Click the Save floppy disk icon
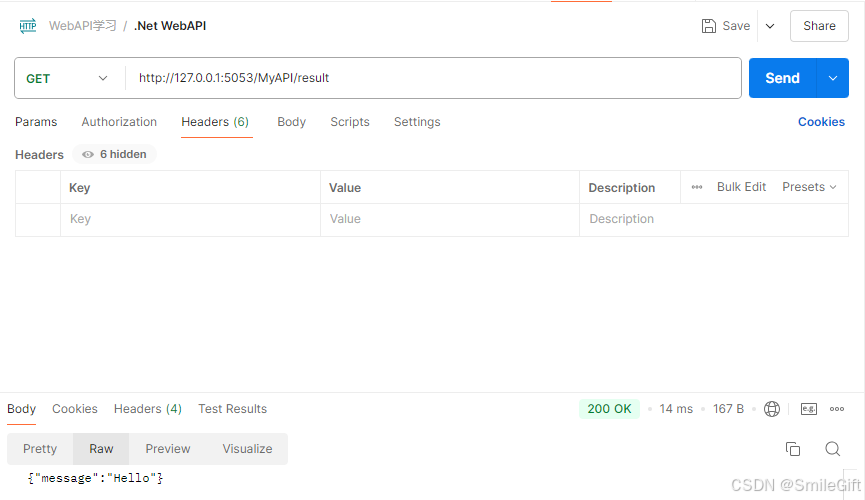The width and height of the screenshot is (865, 500). [x=709, y=26]
